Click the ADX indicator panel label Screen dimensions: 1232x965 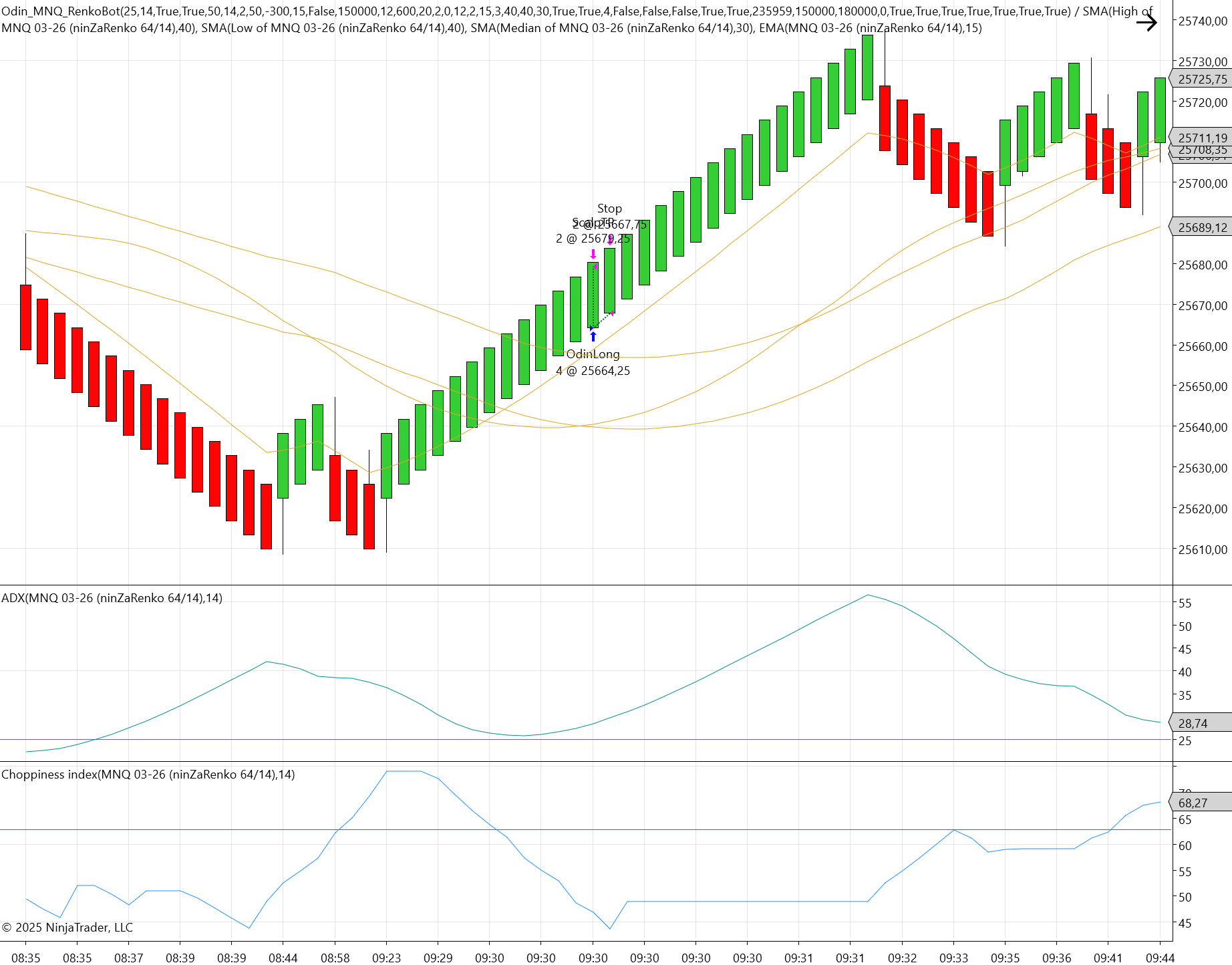(x=112, y=598)
